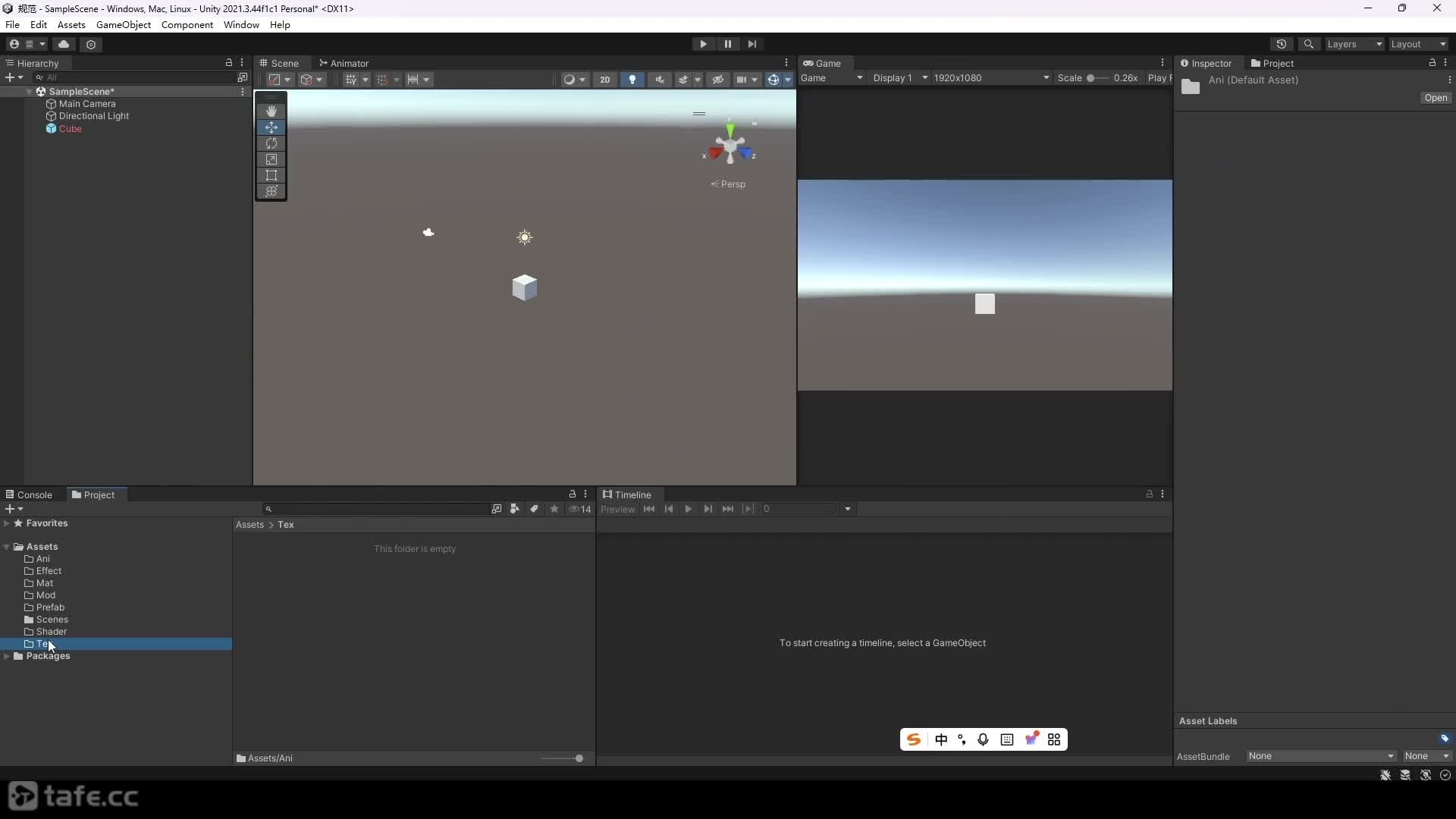Select the Rotate tool in Scene
The height and width of the screenshot is (819, 1456).
coord(271,143)
